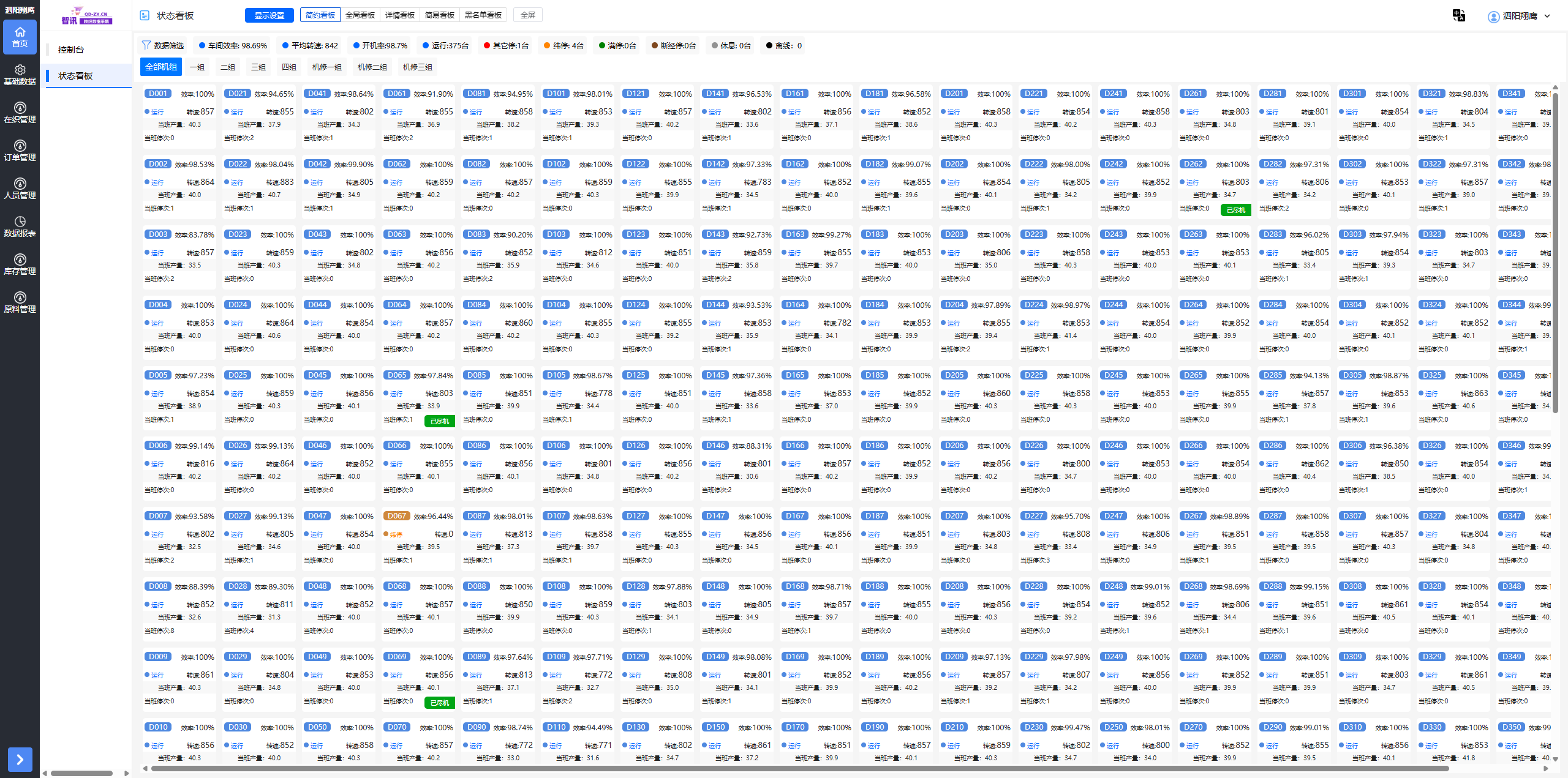Open the data reports pie chart icon
Image resolution: width=1568 pixels, height=778 pixels.
(x=20, y=222)
